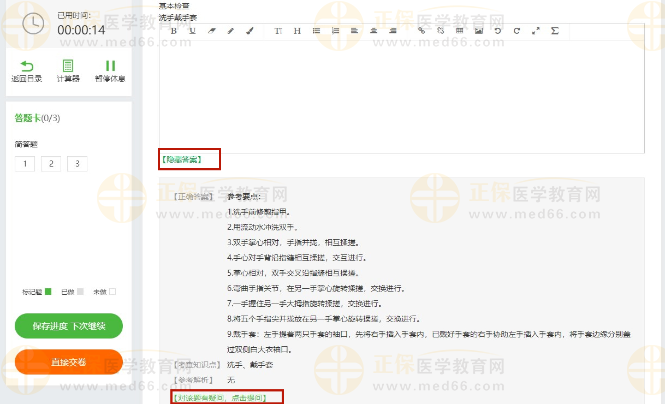The image size is (665, 404).
Task: Toggle fullscreen editor mode icon
Action: click(x=535, y=30)
